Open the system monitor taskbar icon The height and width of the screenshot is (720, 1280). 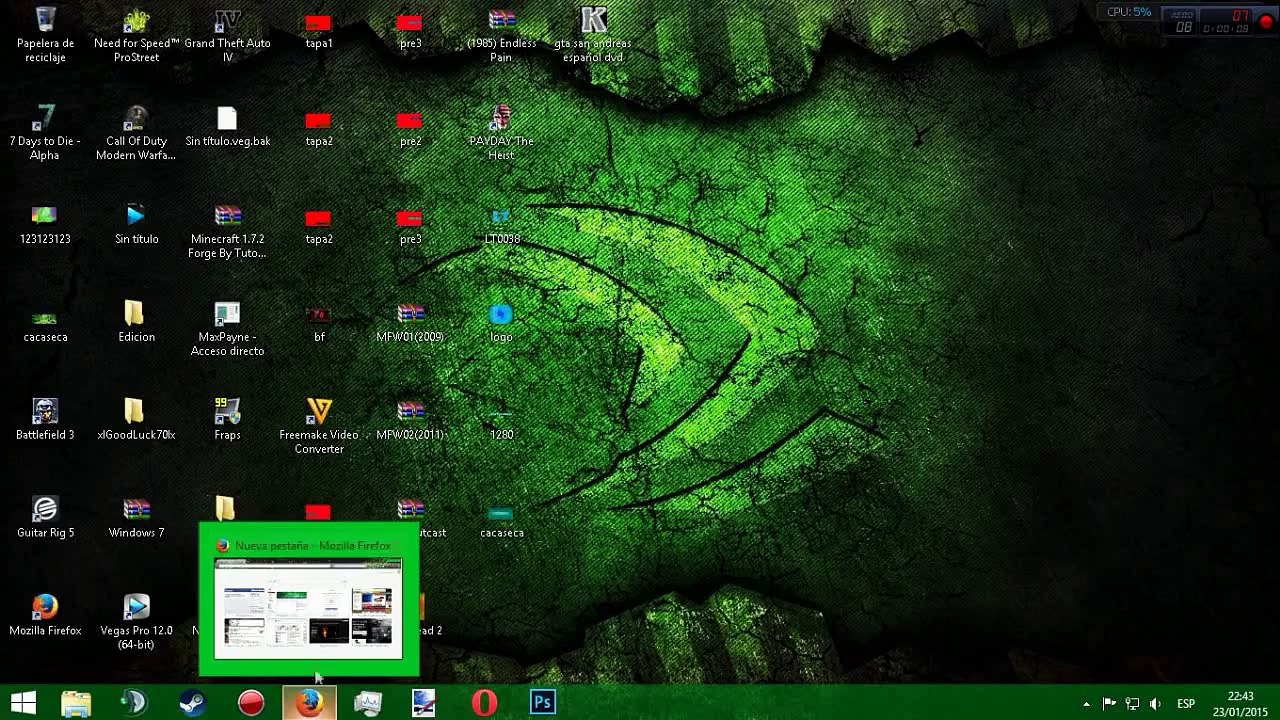pos(367,703)
